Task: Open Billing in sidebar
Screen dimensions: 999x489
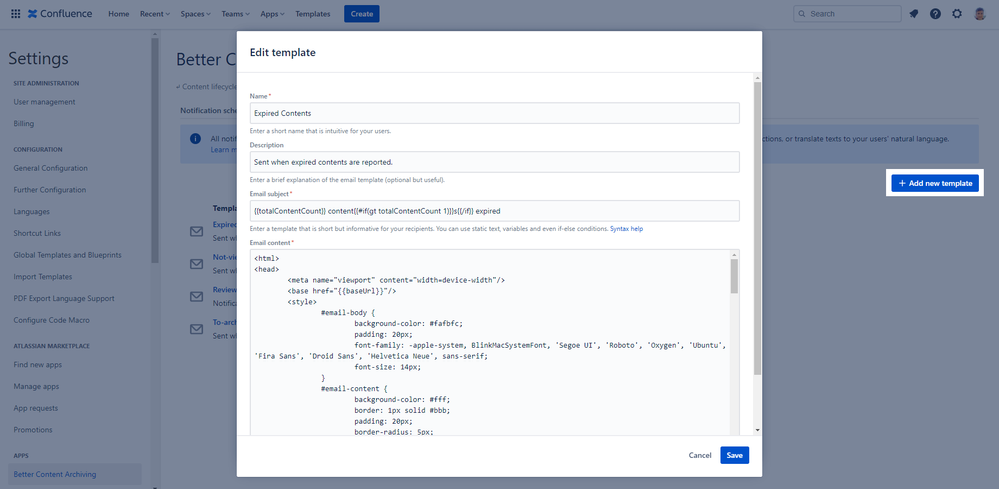Action: pos(24,124)
